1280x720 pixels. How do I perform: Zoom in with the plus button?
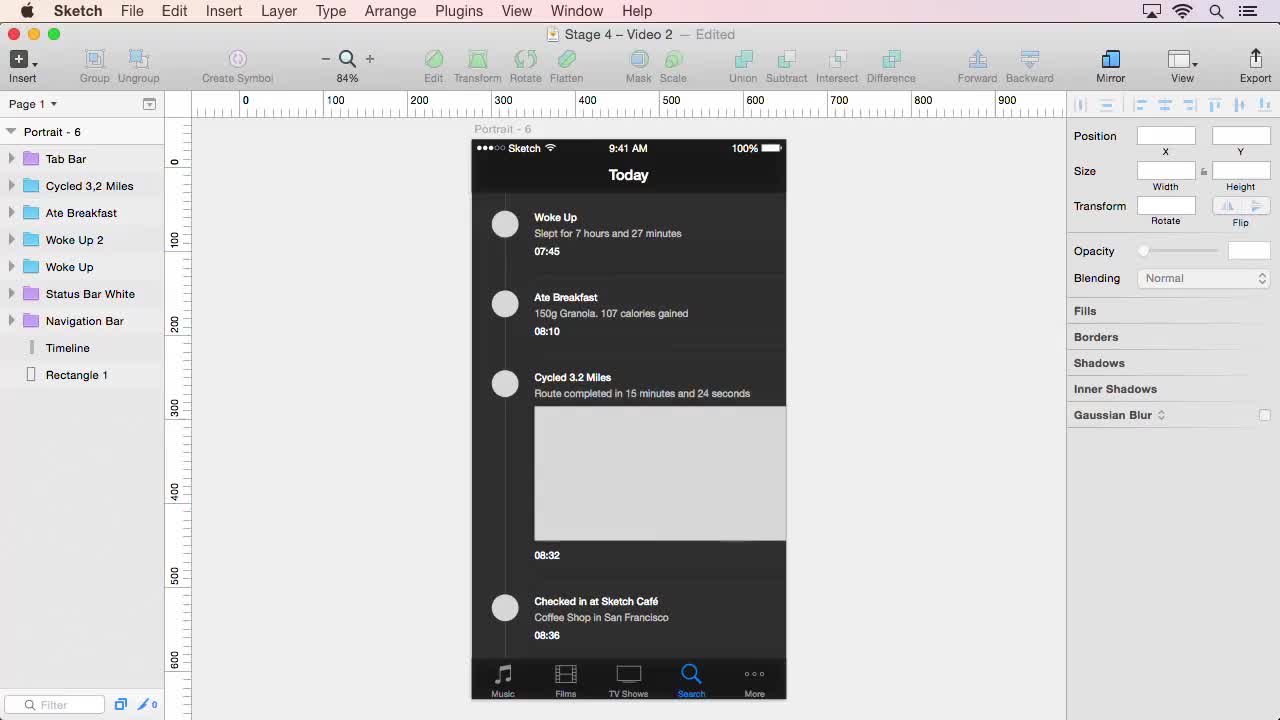370,59
